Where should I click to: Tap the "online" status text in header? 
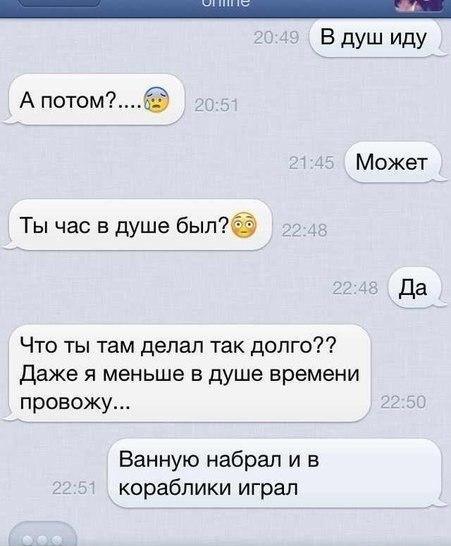225,3
